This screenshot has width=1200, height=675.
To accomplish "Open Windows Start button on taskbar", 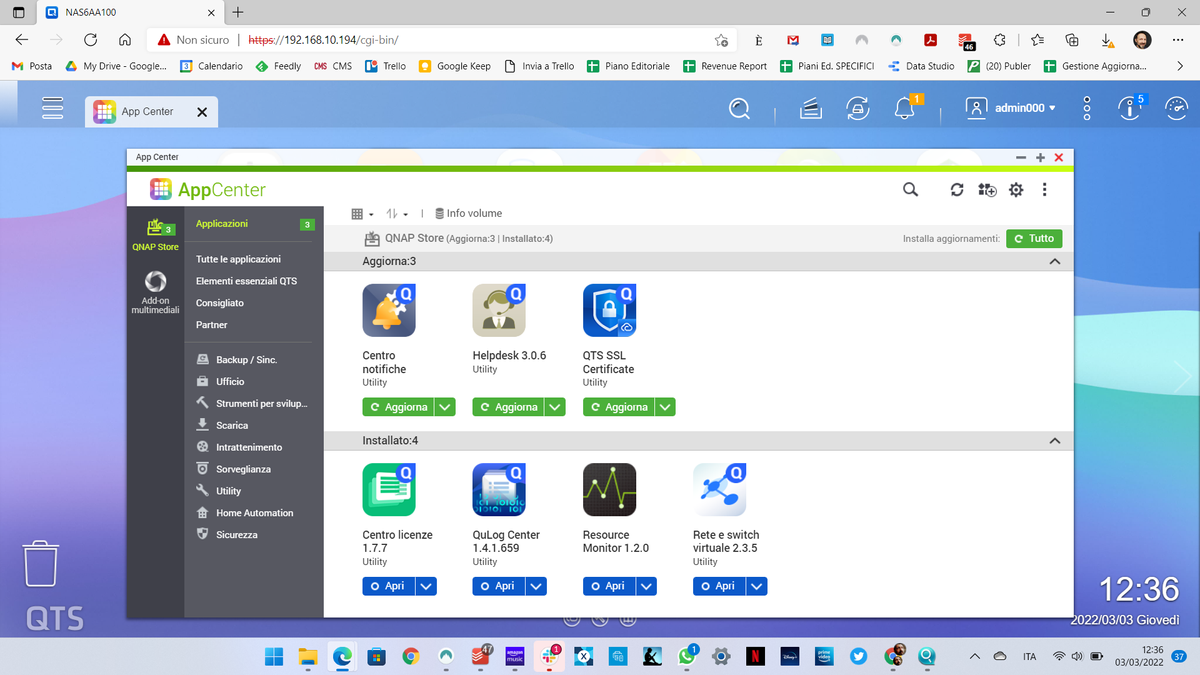I will [273, 657].
